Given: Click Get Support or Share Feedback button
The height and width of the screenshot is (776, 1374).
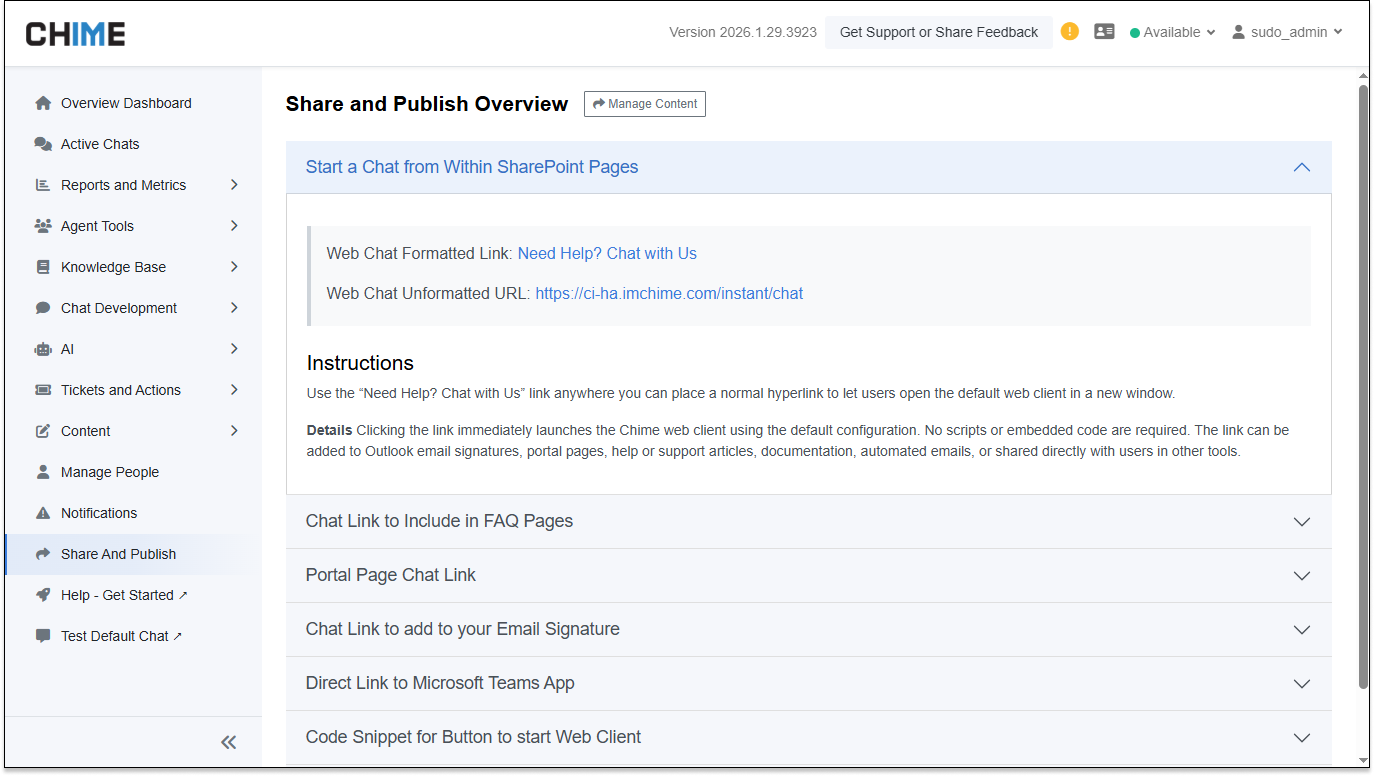Looking at the screenshot, I should tap(938, 32).
